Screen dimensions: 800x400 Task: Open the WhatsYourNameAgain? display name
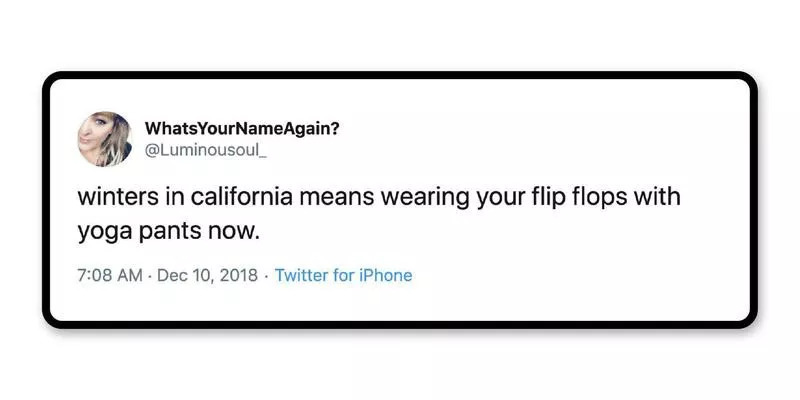point(242,129)
